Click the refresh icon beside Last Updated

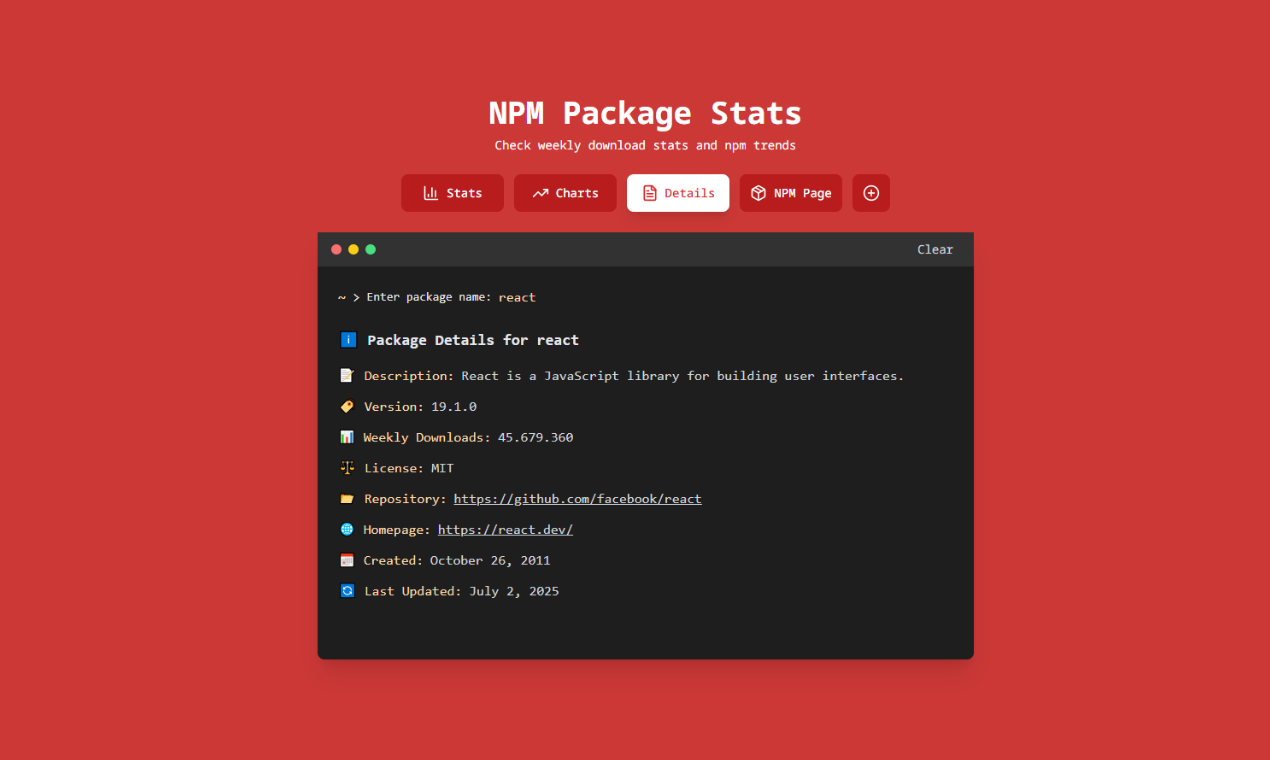point(347,591)
